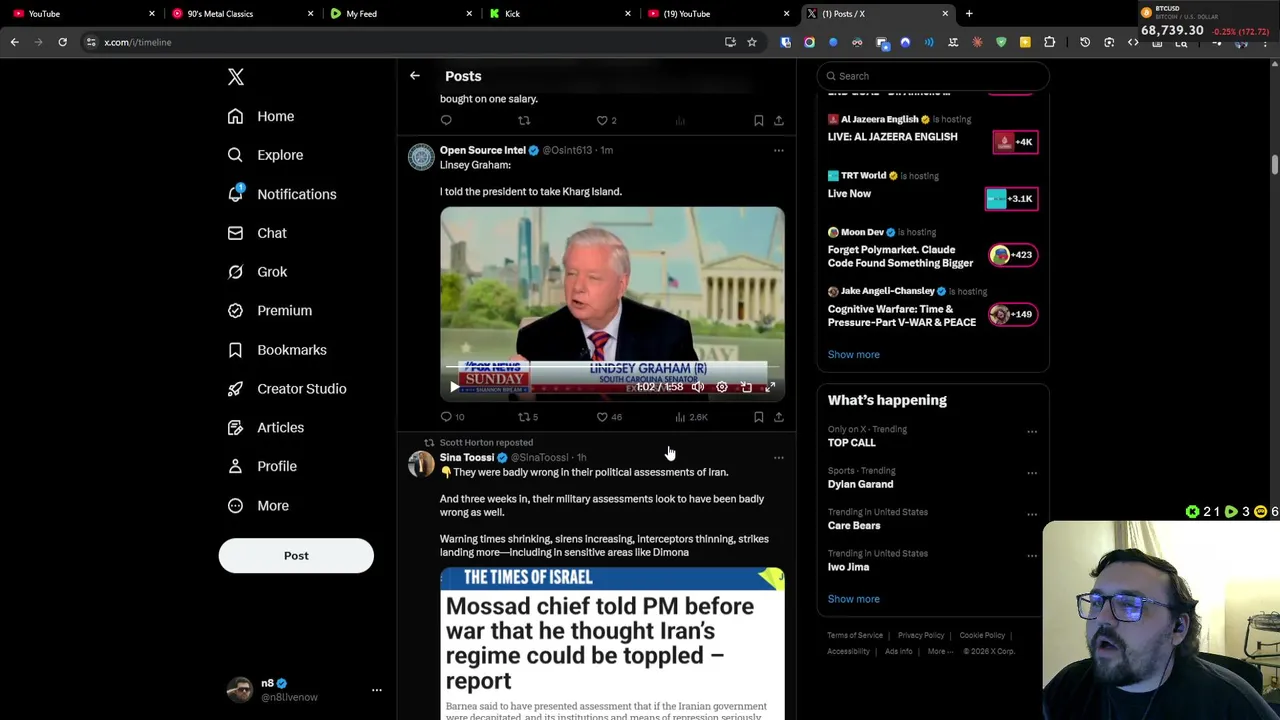Open Dylan Garand trend
Image resolution: width=1280 pixels, height=720 pixels.
(x=860, y=485)
